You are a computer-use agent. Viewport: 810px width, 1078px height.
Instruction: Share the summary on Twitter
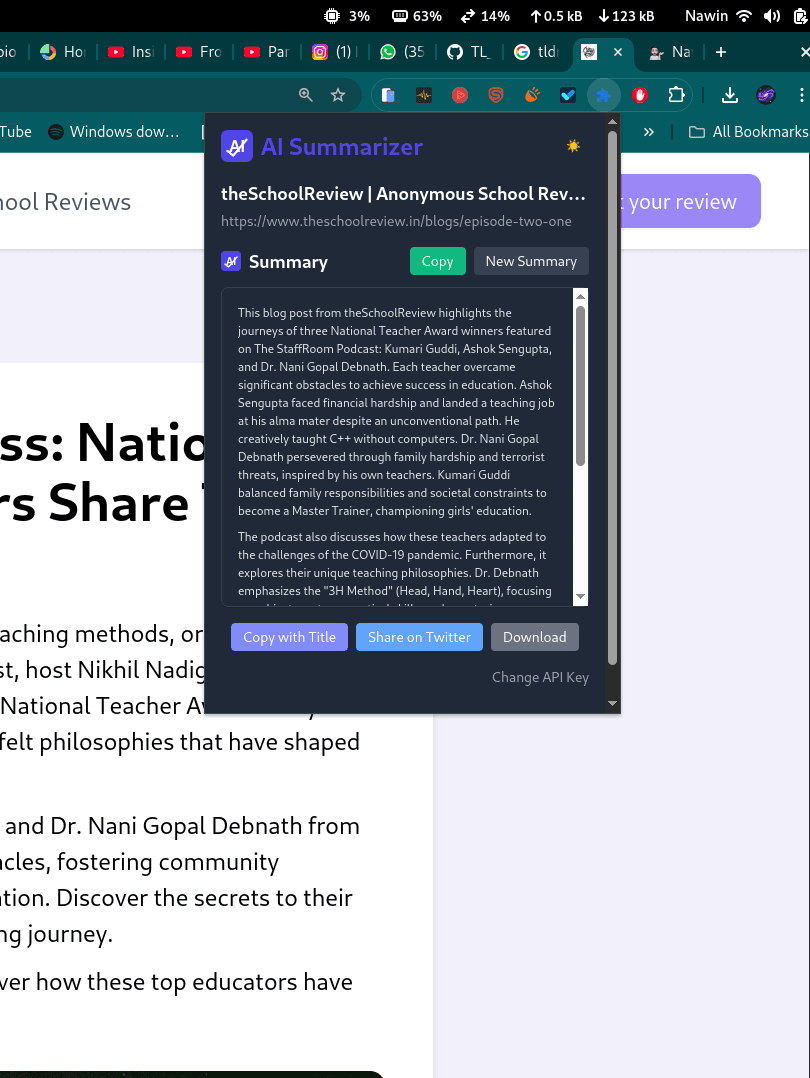pos(419,637)
